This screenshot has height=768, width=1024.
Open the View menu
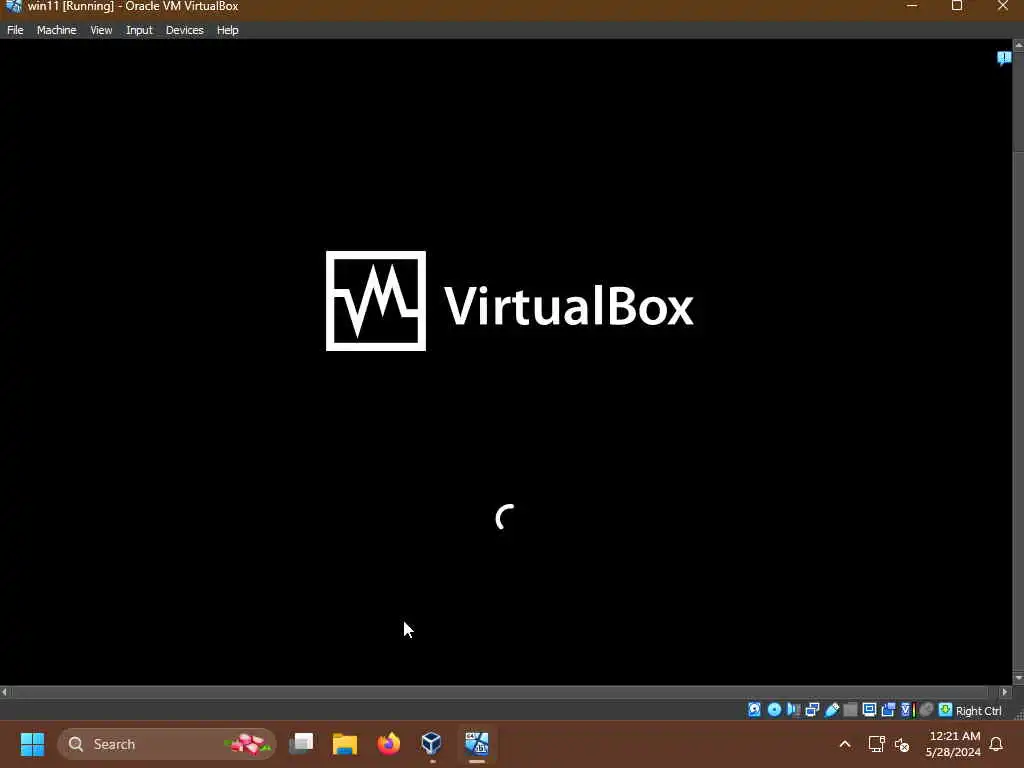101,30
